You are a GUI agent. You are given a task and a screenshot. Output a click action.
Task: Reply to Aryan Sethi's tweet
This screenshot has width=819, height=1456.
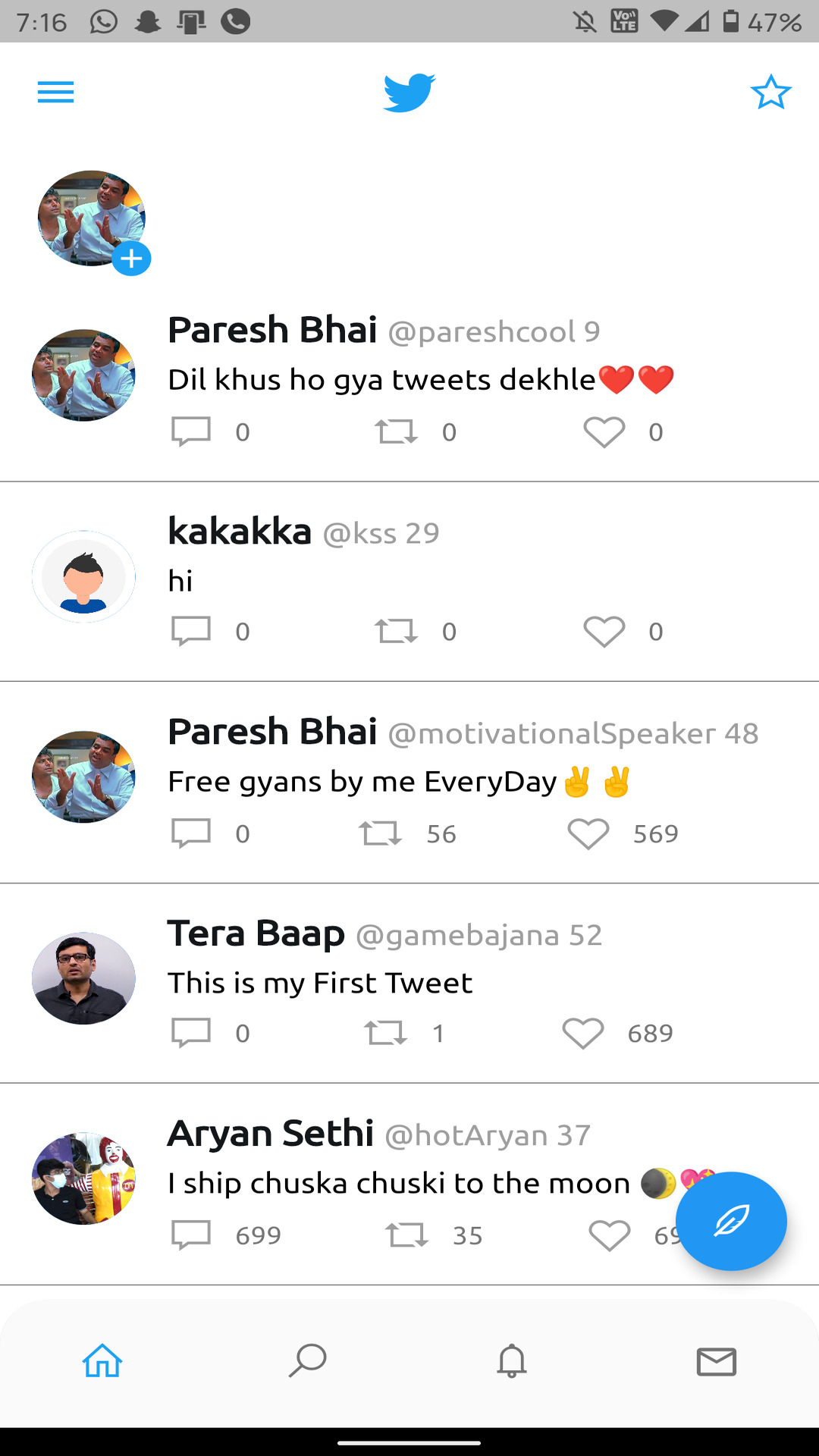tap(191, 1235)
